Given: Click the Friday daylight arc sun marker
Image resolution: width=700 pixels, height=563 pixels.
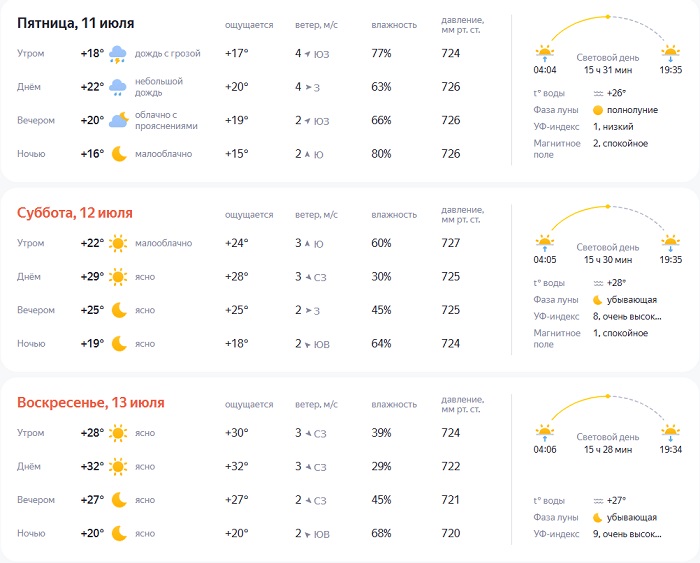Looking at the screenshot, I should coord(607,17).
